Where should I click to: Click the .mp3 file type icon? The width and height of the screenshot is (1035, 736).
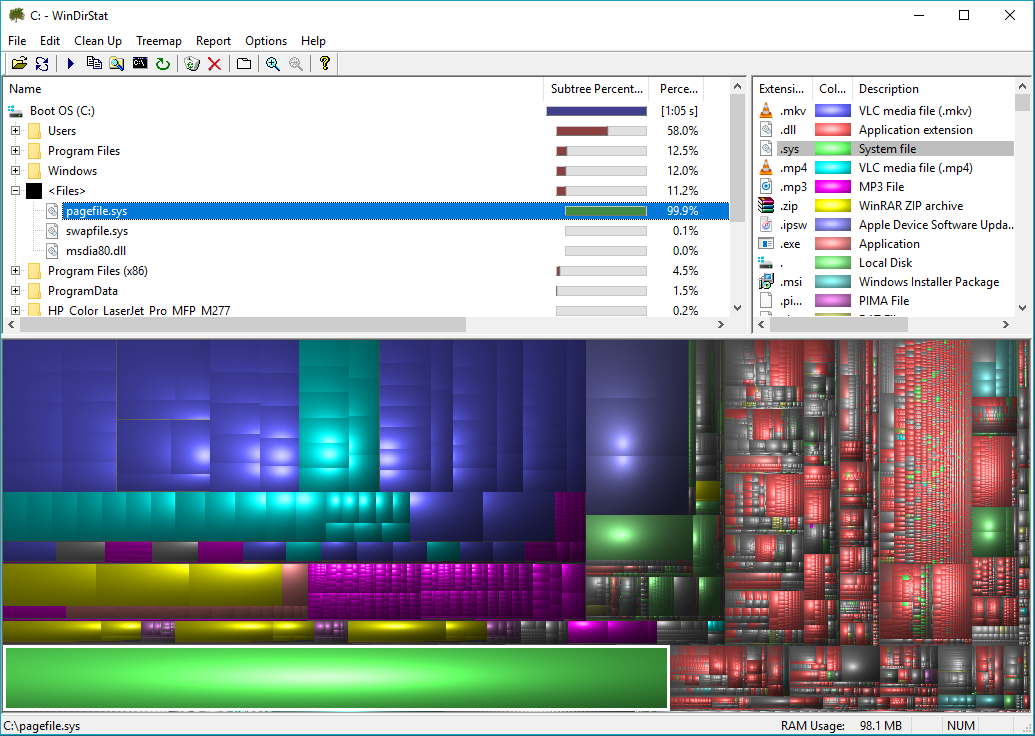[x=766, y=187]
